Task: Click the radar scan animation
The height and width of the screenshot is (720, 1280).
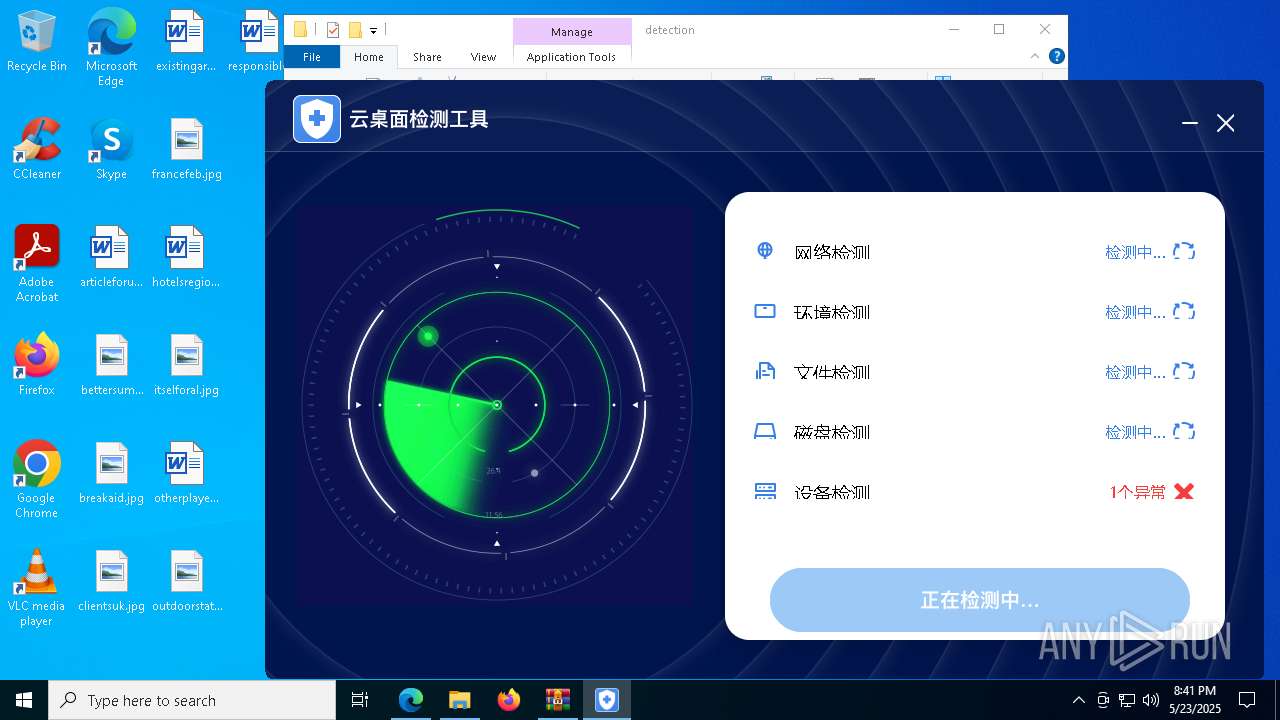Action: coord(497,405)
